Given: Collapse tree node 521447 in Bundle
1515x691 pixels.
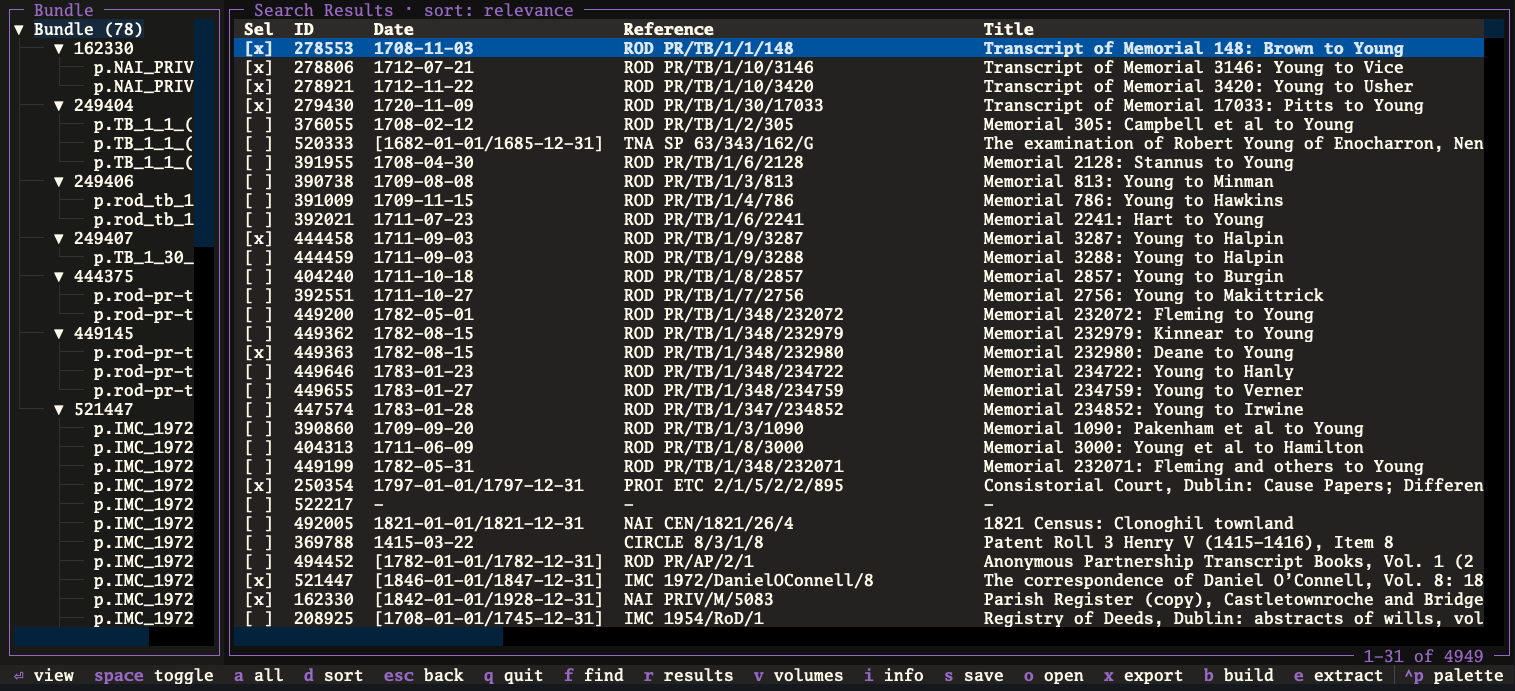Looking at the screenshot, I should [59, 409].
